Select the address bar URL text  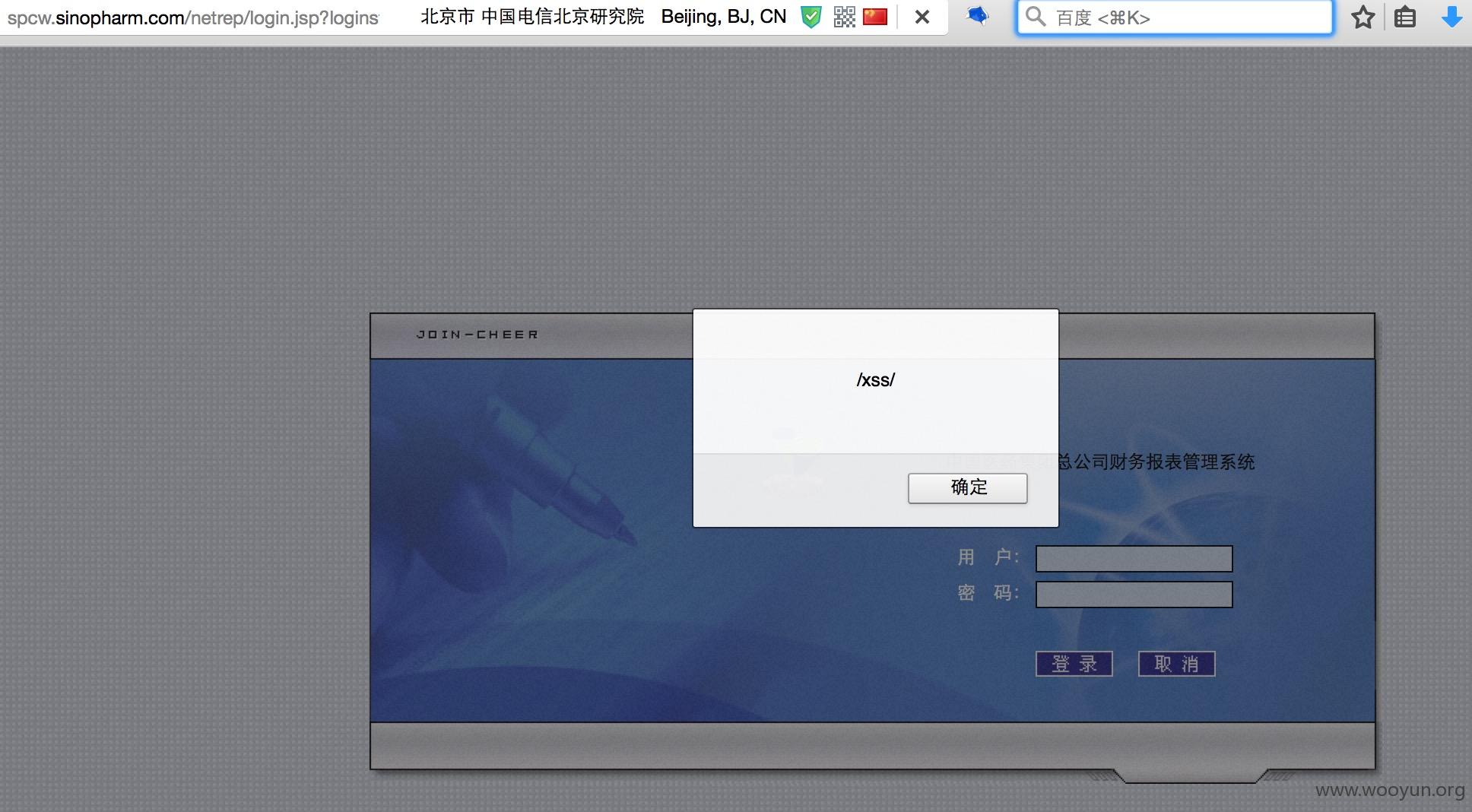click(193, 17)
